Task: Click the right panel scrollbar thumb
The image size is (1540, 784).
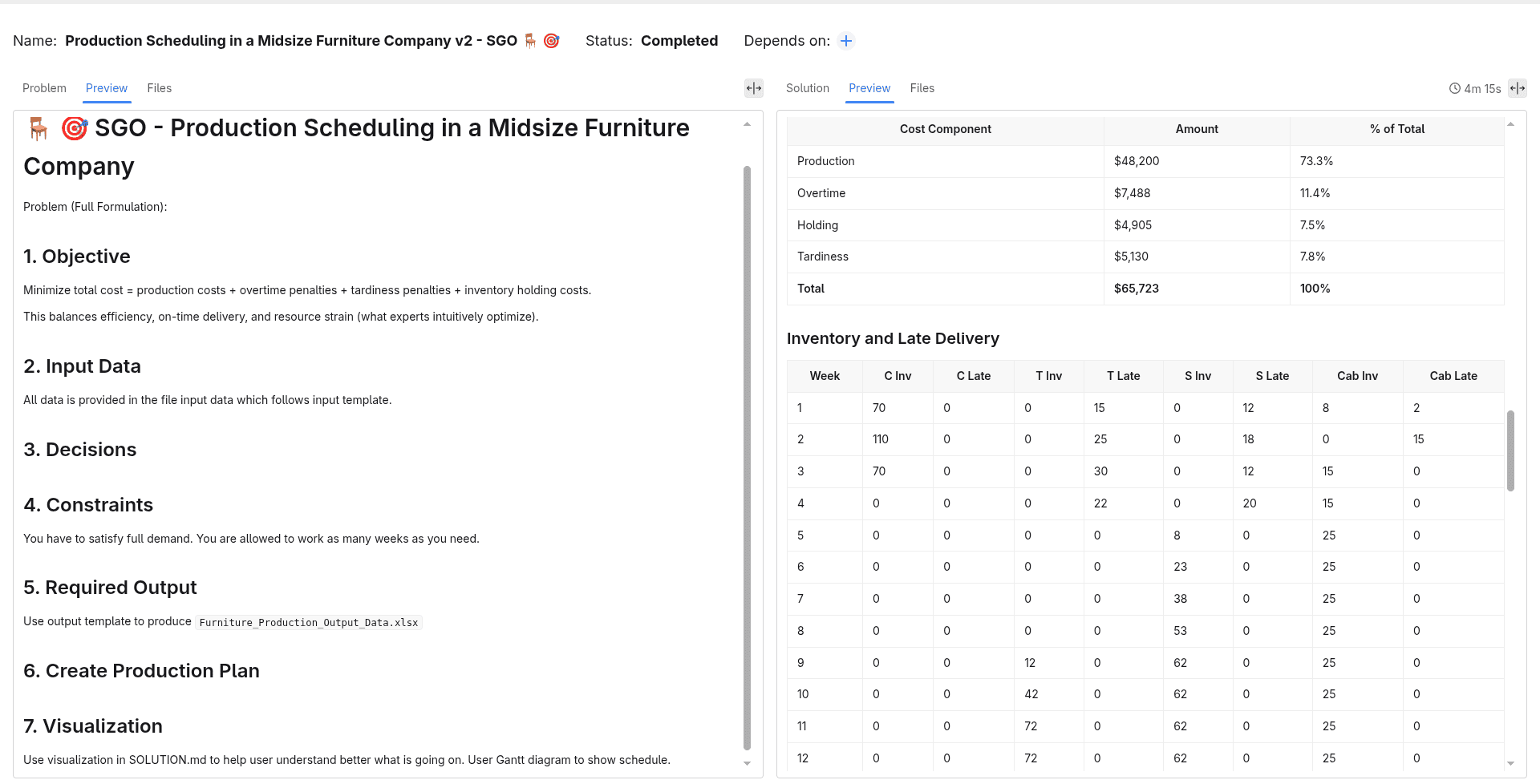Action: pos(1511,451)
